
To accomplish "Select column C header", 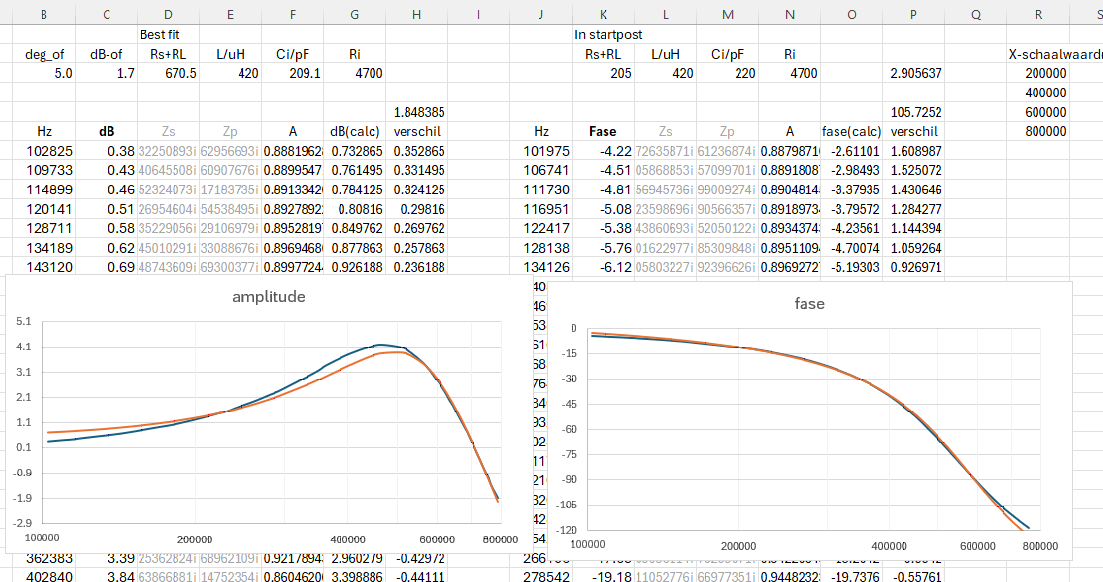I will (106, 14).
